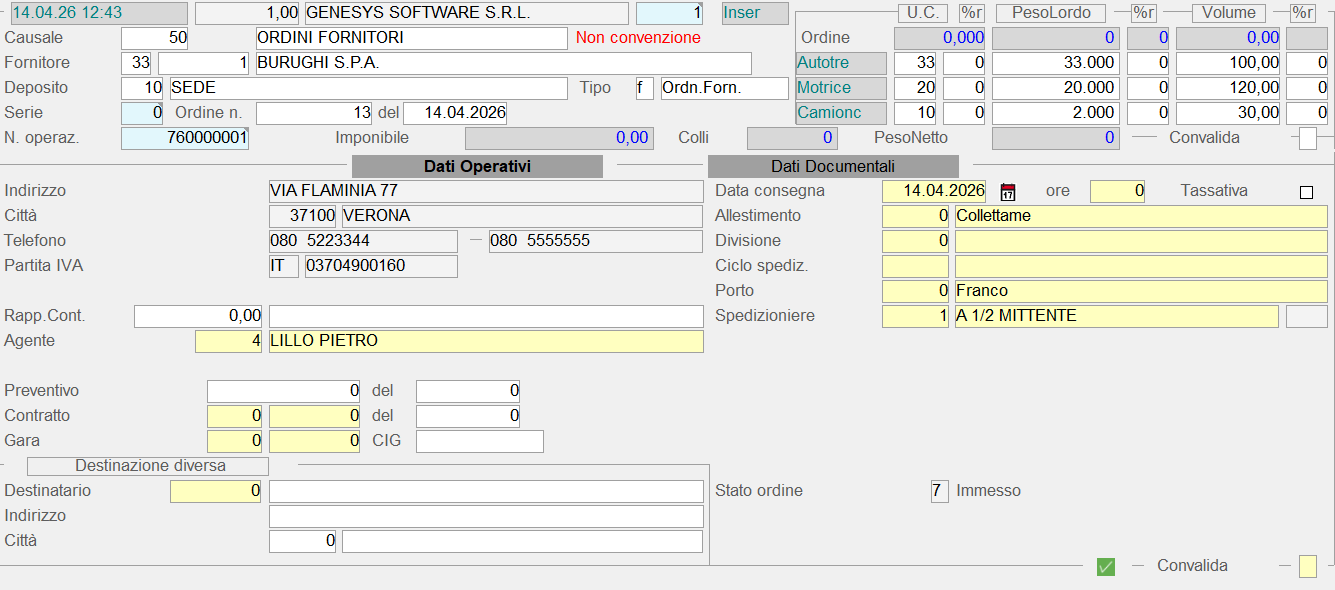Viewport: 1335px width, 590px height.
Task: Click the small box after Spedizioniere description
Action: (x=1306, y=317)
